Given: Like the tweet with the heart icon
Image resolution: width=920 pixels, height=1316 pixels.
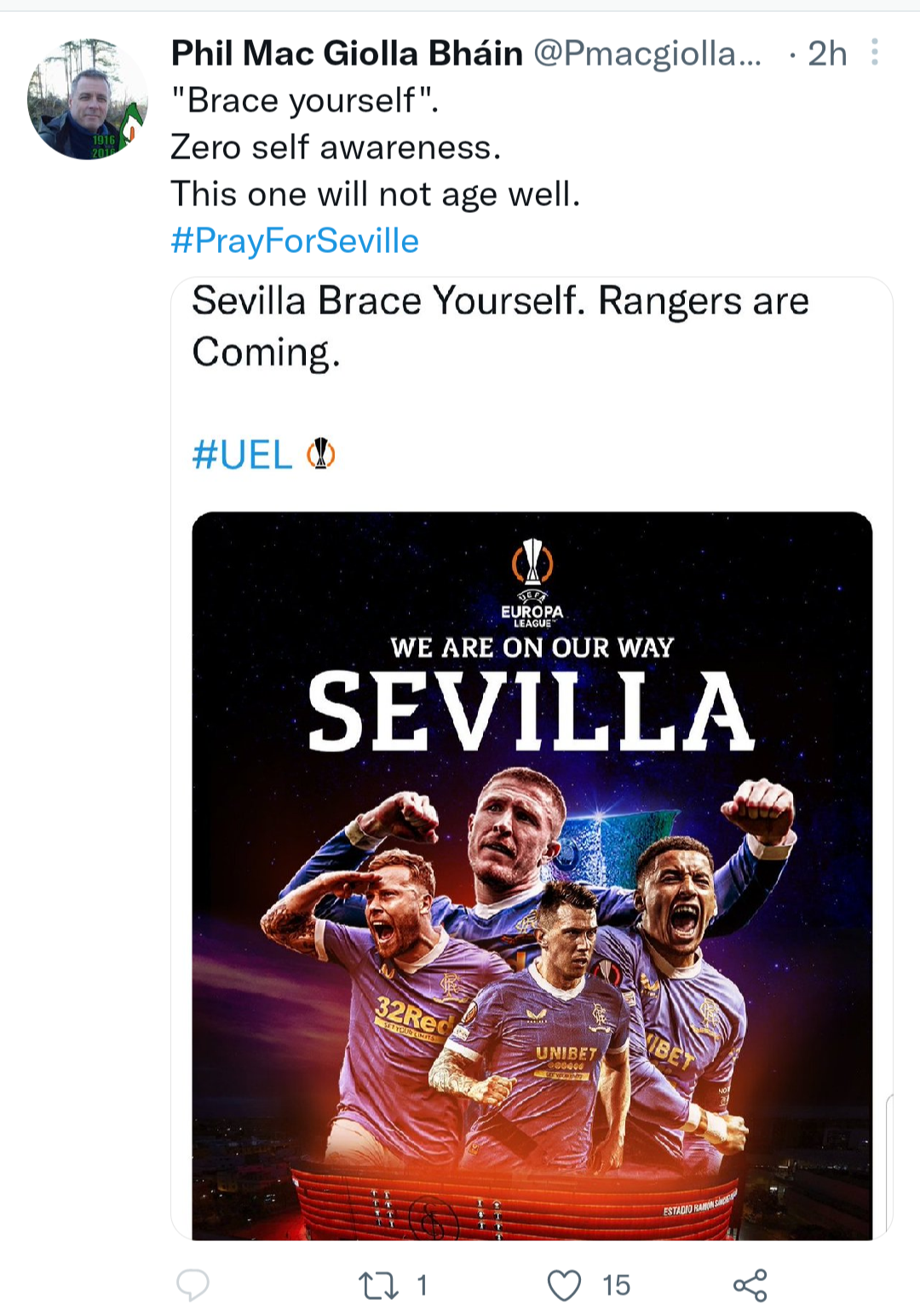Looking at the screenshot, I should click(564, 1284).
